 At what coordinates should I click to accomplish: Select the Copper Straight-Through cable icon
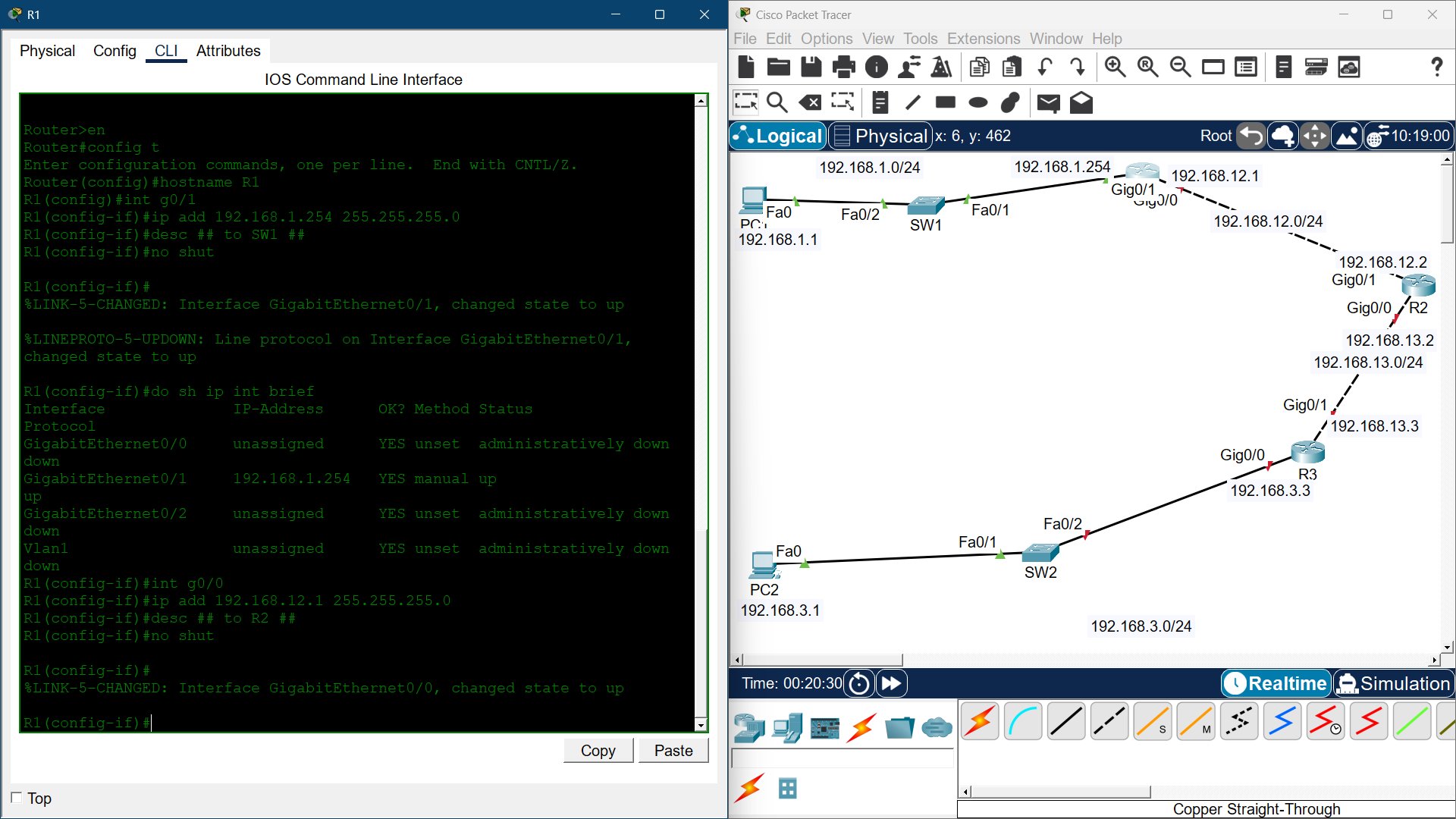pos(1065,721)
